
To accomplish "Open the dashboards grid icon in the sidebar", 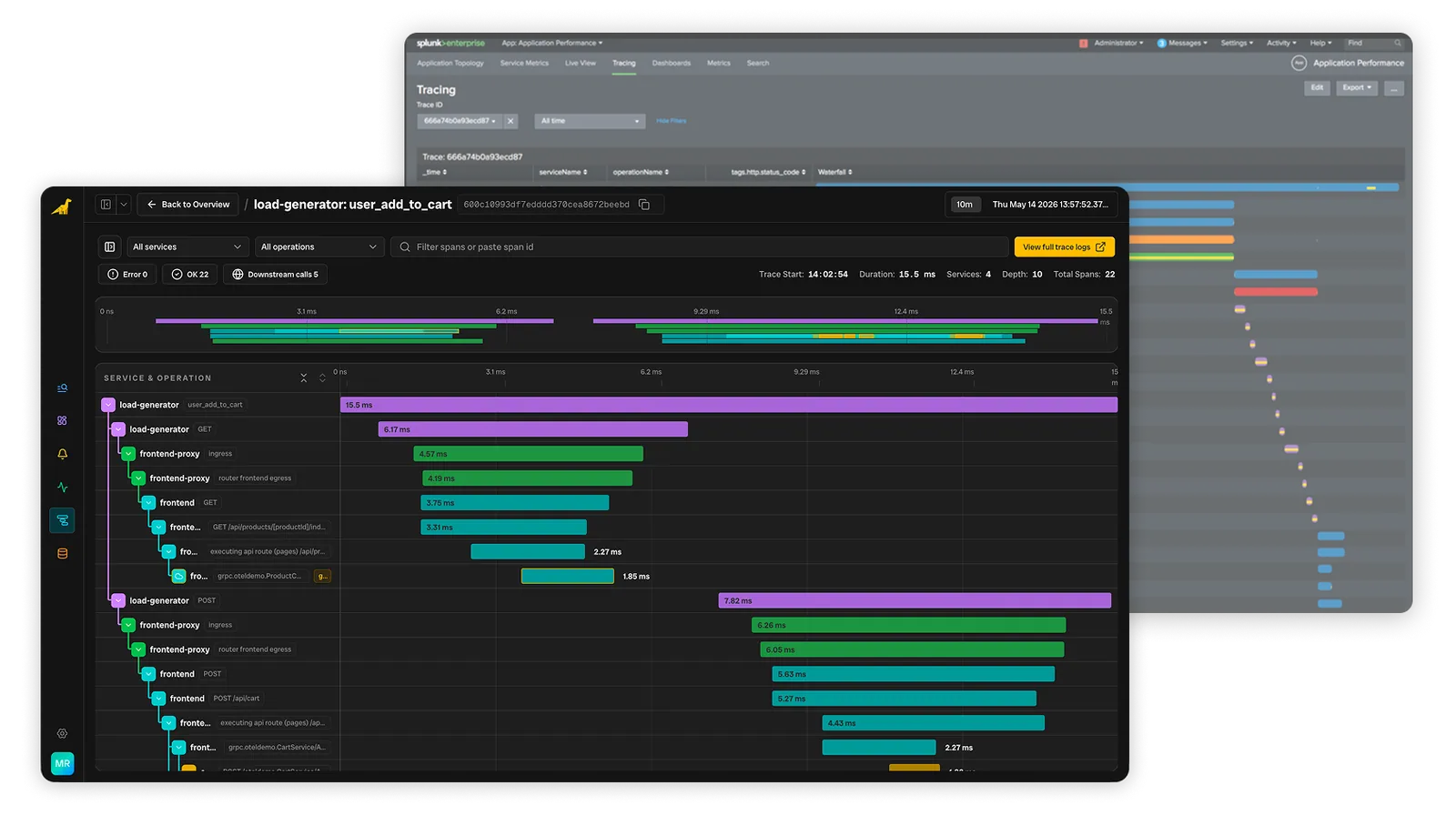I will (x=62, y=421).
